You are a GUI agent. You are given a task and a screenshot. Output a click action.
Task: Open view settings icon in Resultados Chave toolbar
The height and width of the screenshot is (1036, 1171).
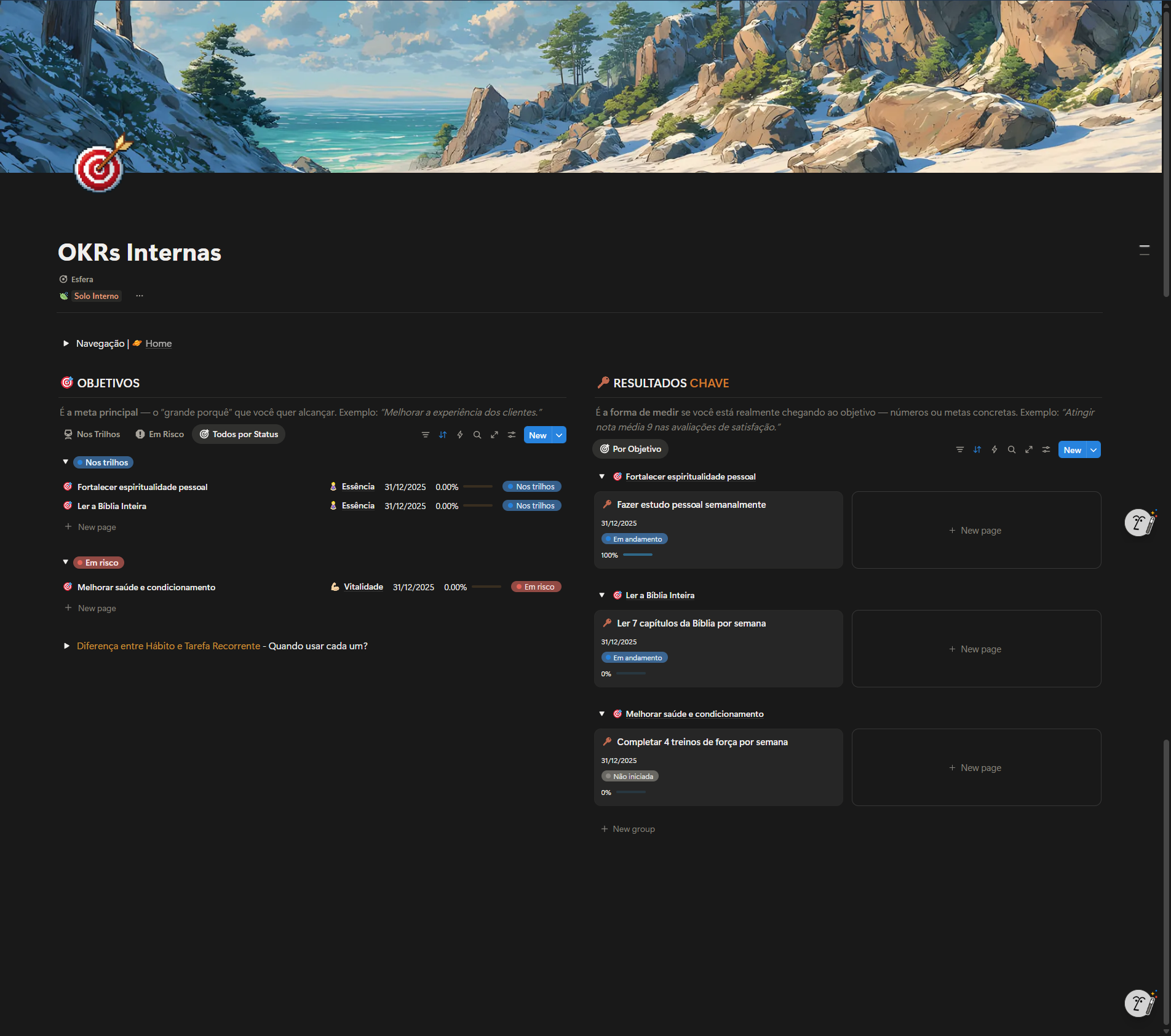(x=1046, y=450)
